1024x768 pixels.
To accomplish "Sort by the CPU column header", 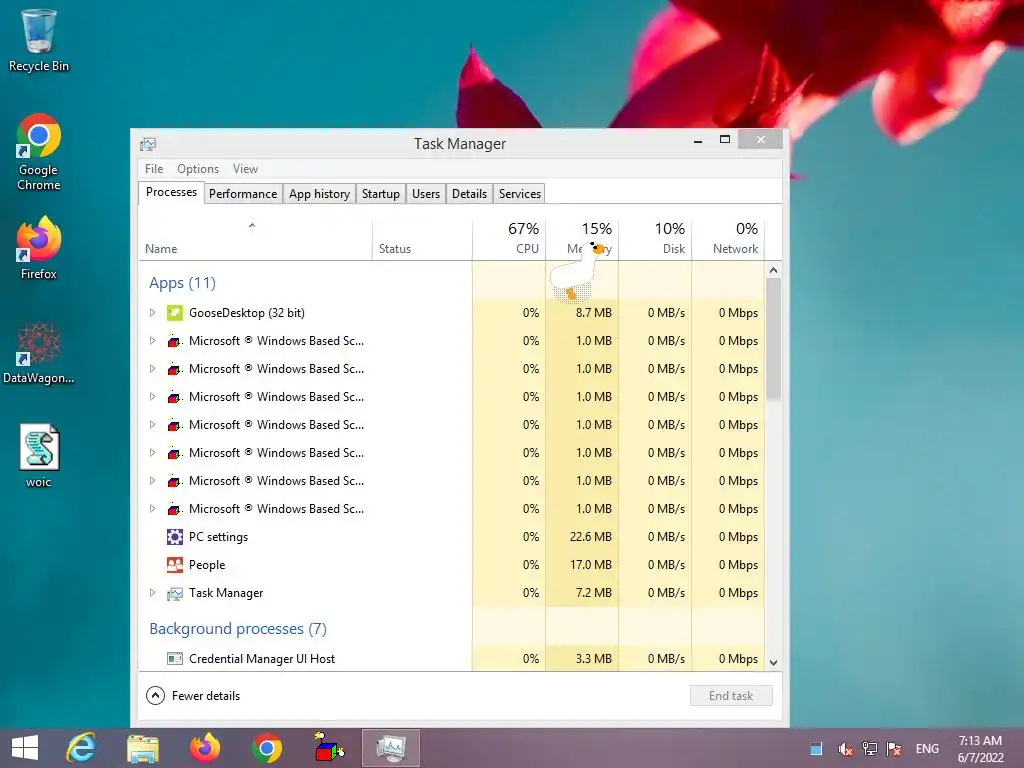I will point(509,238).
